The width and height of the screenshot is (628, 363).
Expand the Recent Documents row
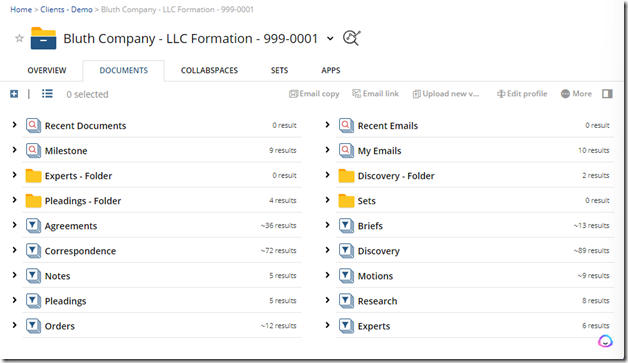pyautogui.click(x=14, y=125)
